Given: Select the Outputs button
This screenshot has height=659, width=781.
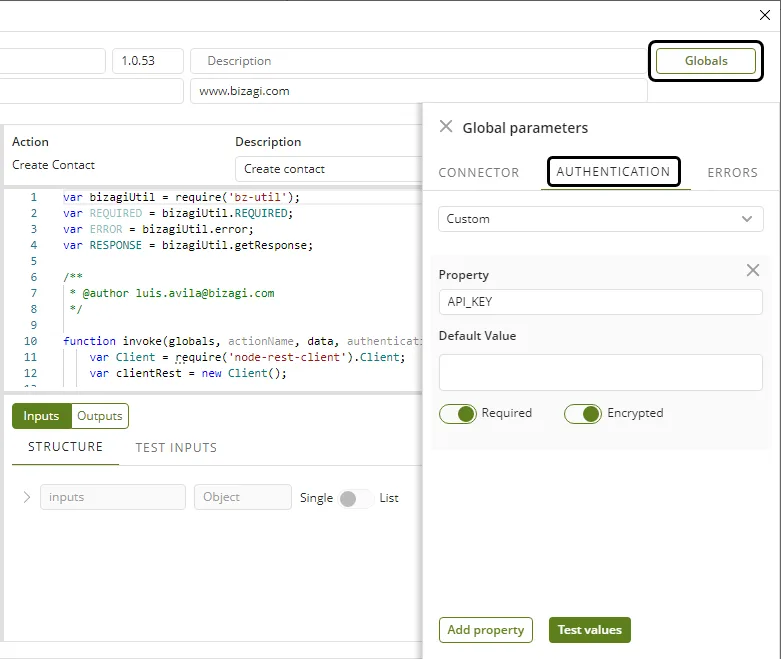Looking at the screenshot, I should click(100, 416).
